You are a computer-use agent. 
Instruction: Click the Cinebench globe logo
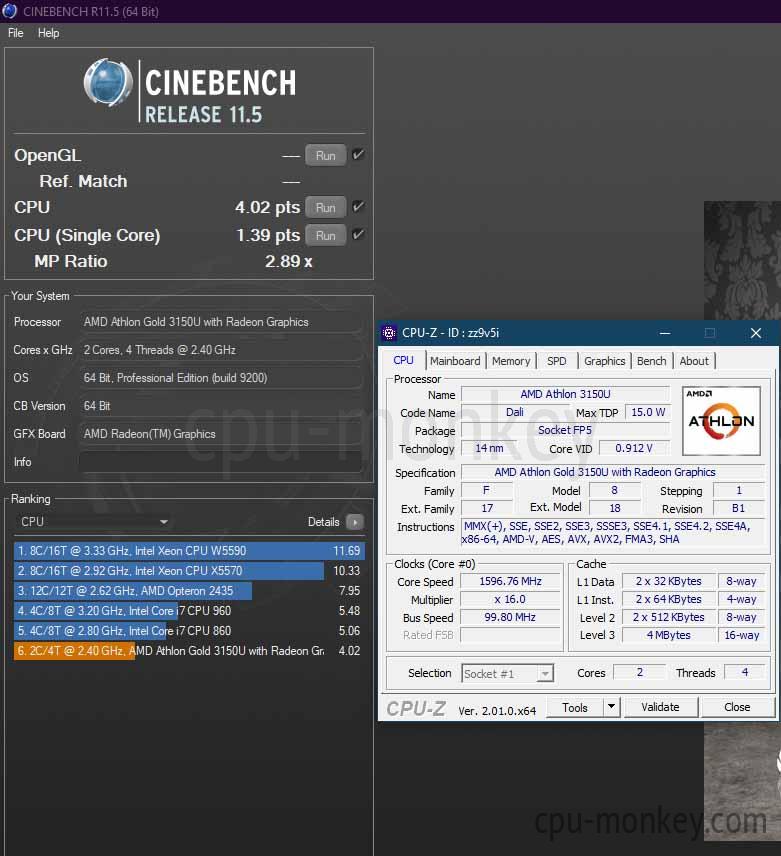click(x=108, y=83)
